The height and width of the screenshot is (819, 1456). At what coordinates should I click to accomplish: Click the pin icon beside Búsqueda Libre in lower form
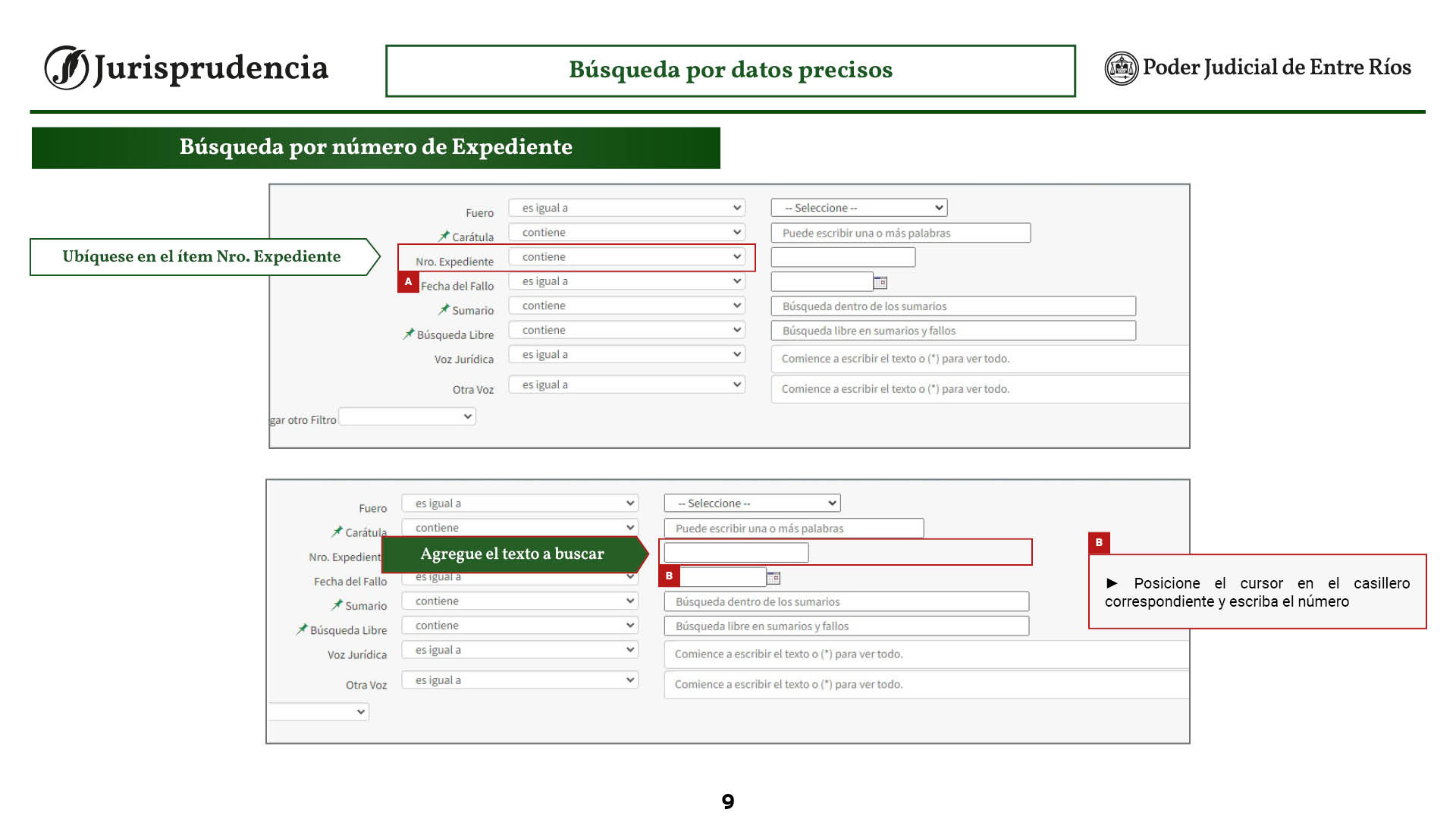tap(302, 629)
